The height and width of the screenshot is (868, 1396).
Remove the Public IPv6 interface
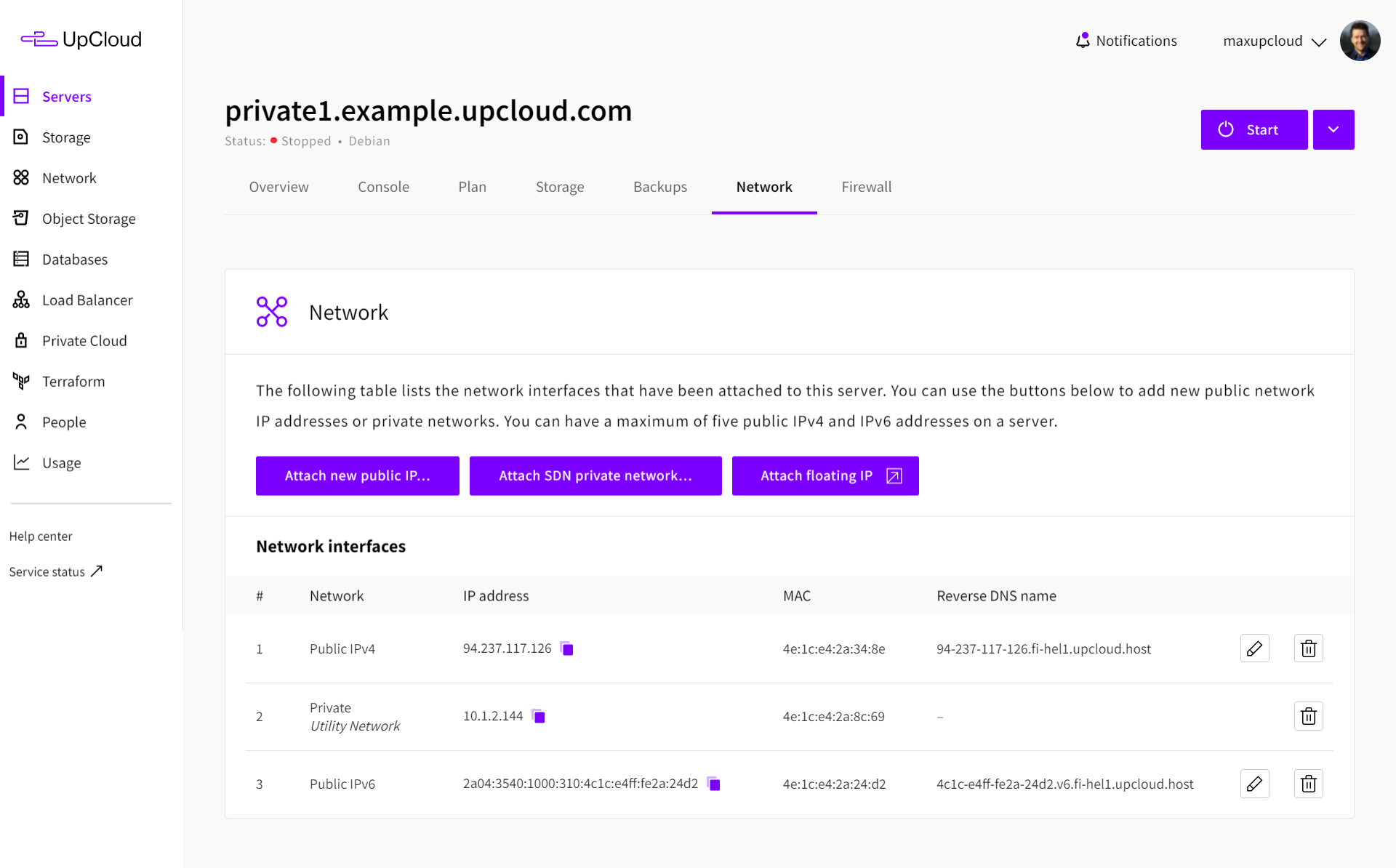click(x=1308, y=784)
